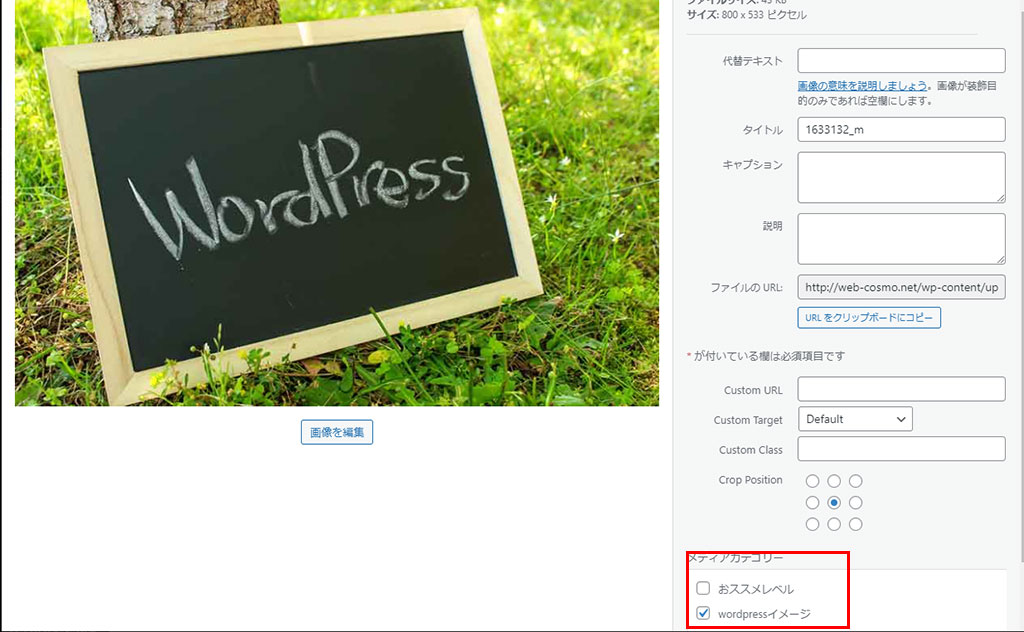This screenshot has width=1024, height=632.
Task: Enable the おススメレベル category checkbox
Action: pos(703,588)
